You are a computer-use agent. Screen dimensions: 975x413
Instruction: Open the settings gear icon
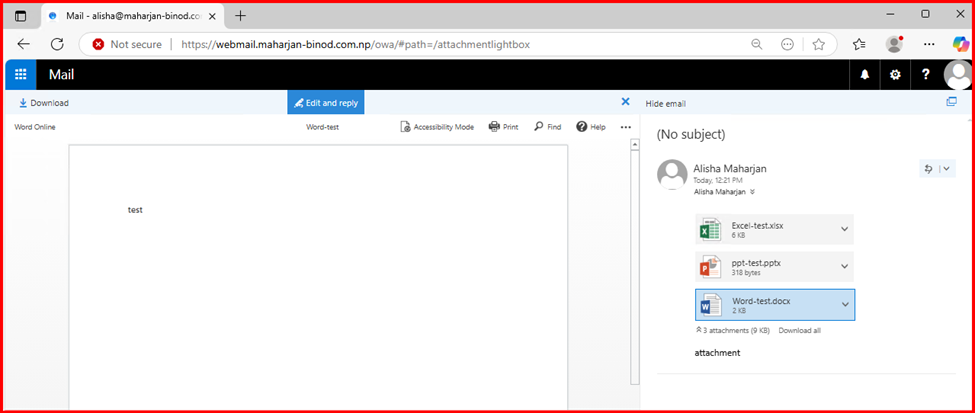point(895,75)
